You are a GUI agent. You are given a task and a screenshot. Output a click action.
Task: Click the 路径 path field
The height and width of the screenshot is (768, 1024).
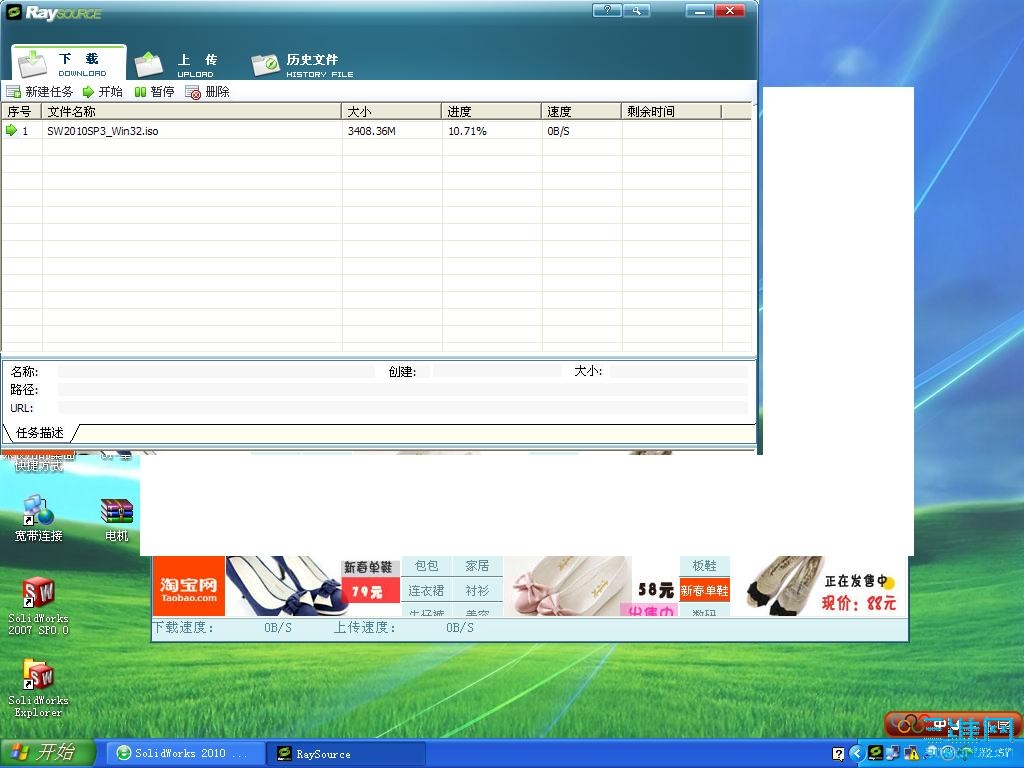point(402,389)
